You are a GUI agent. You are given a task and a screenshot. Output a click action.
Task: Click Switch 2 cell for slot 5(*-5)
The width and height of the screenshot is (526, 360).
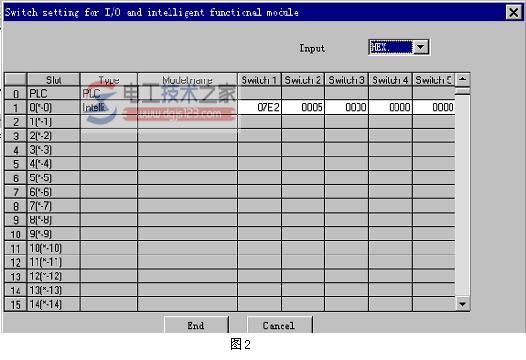tap(303, 178)
